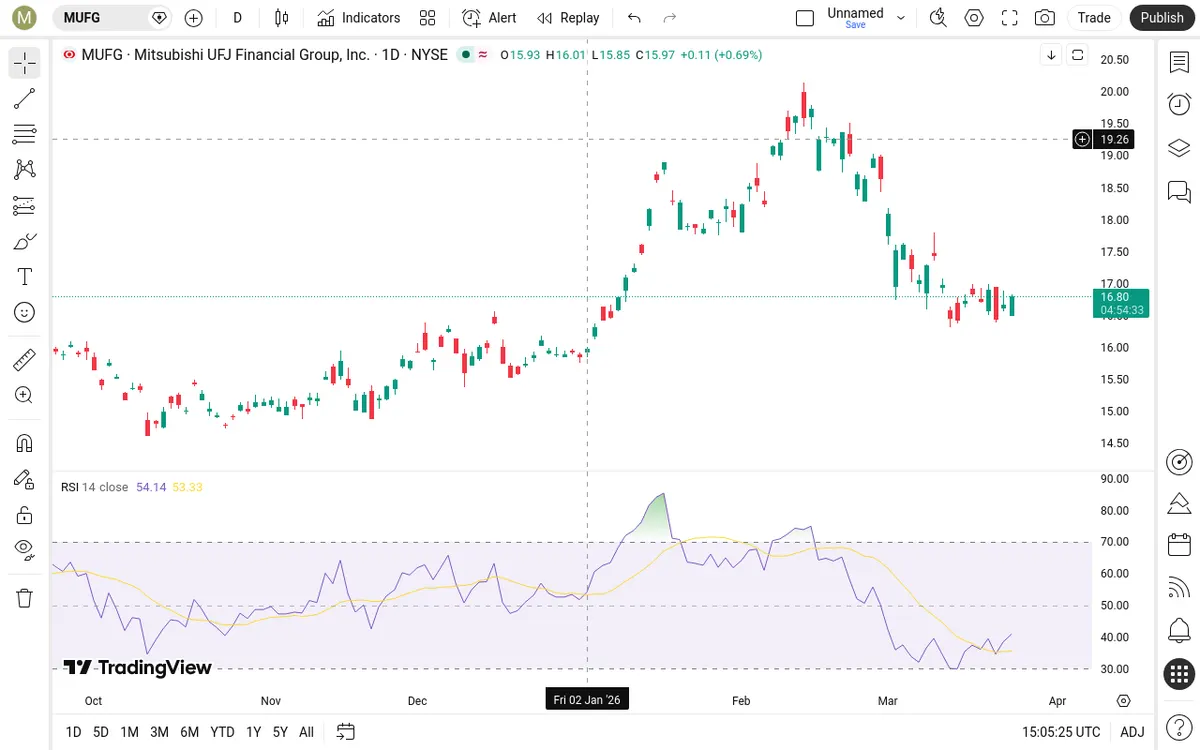This screenshot has width=1200, height=750.
Task: Open the Indicators dialog
Action: [359, 18]
